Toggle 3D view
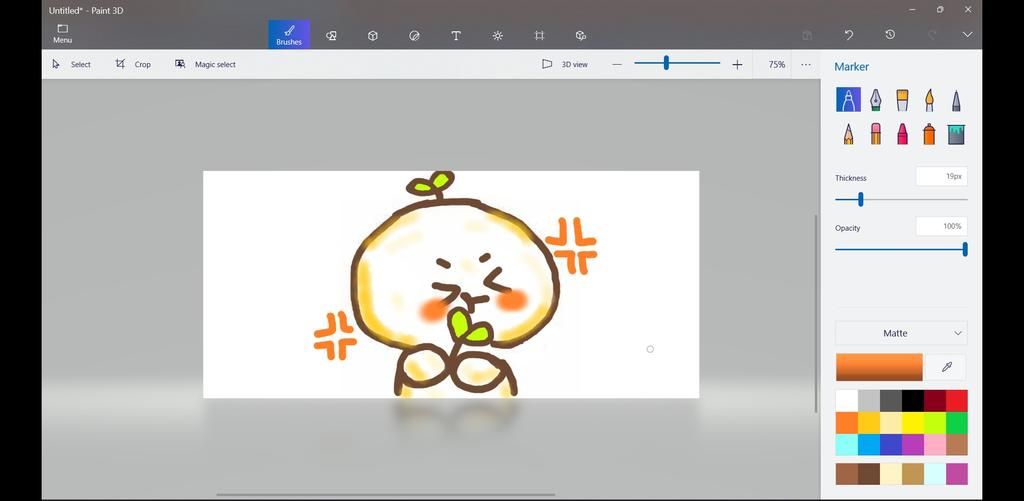 coord(565,64)
